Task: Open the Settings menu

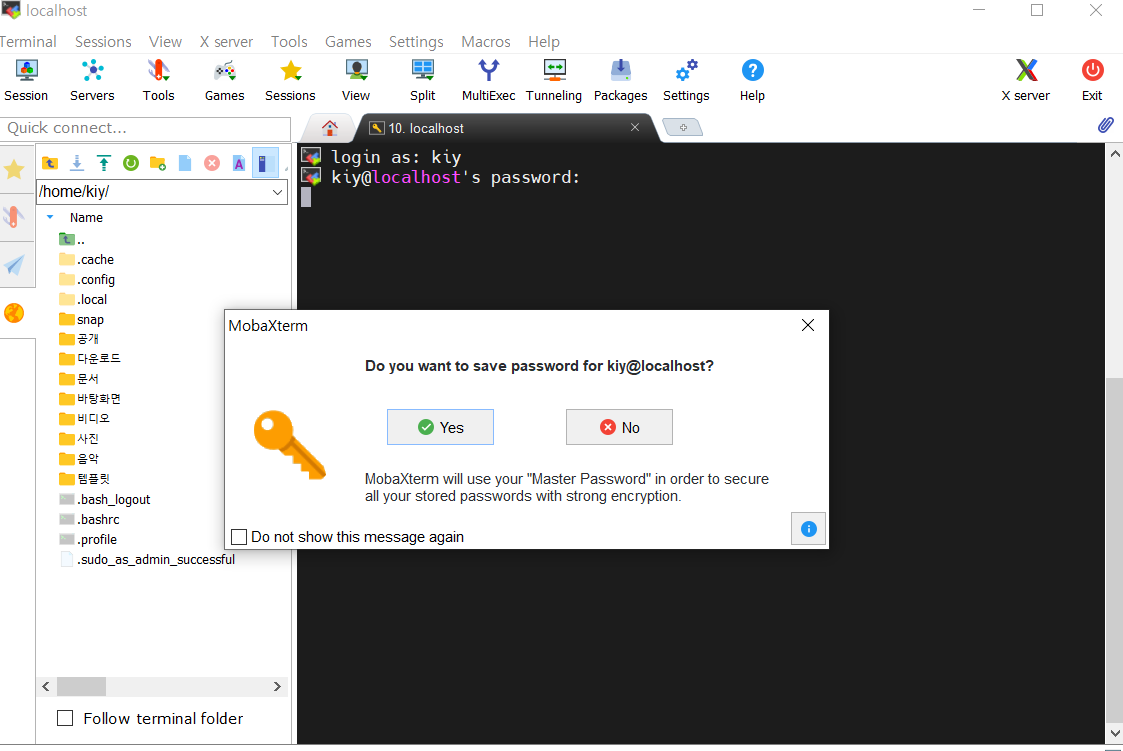Action: click(x=416, y=42)
